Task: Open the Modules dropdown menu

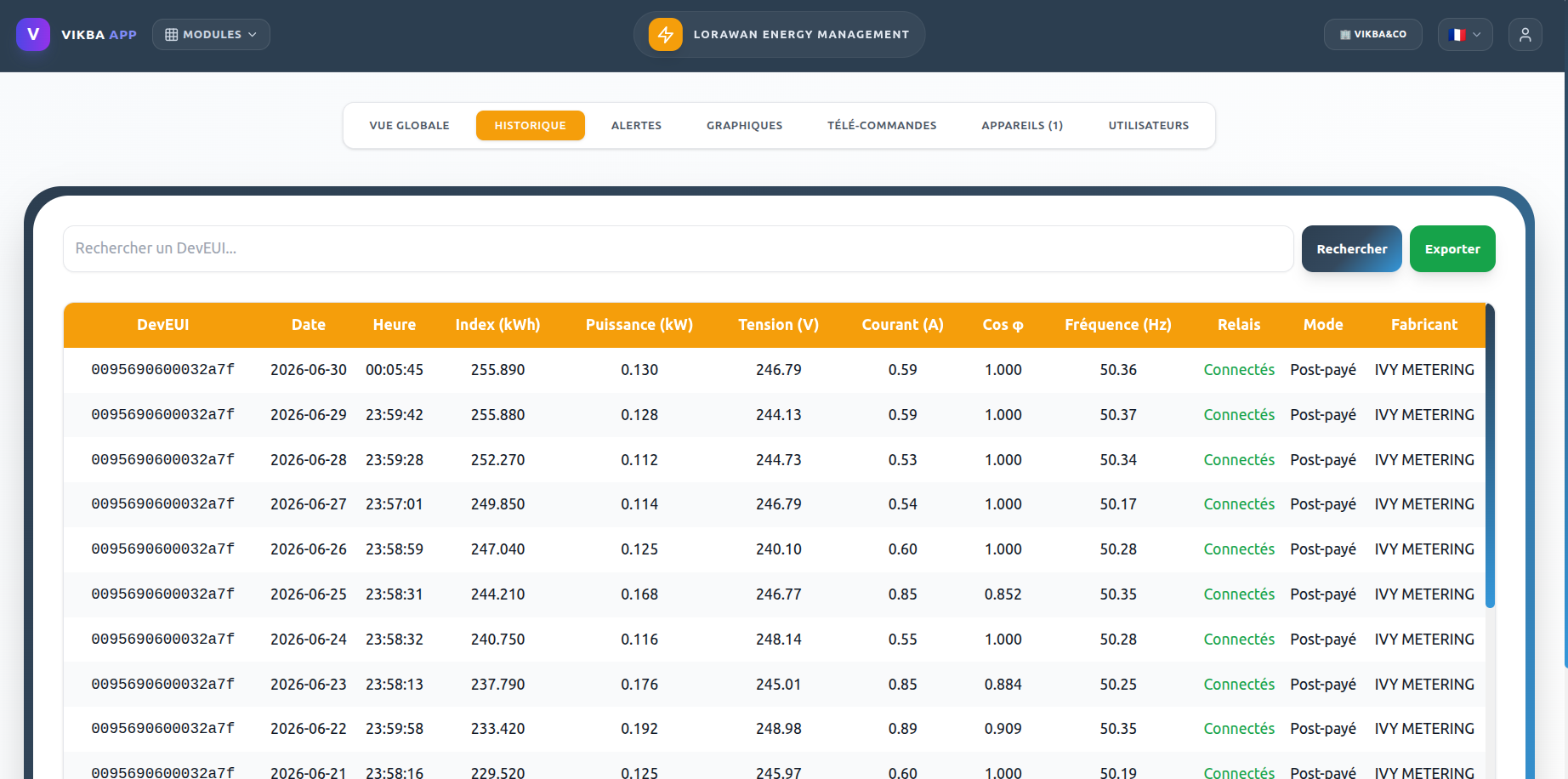Action: pos(211,34)
